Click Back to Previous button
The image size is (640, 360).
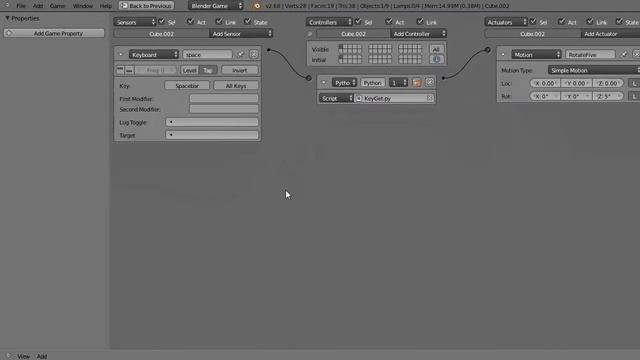[x=147, y=6]
